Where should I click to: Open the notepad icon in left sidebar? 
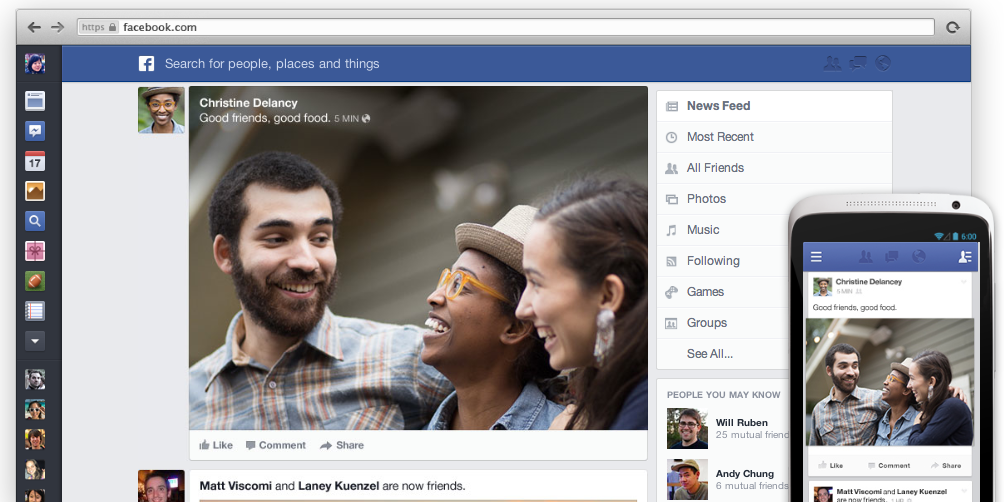(x=35, y=311)
